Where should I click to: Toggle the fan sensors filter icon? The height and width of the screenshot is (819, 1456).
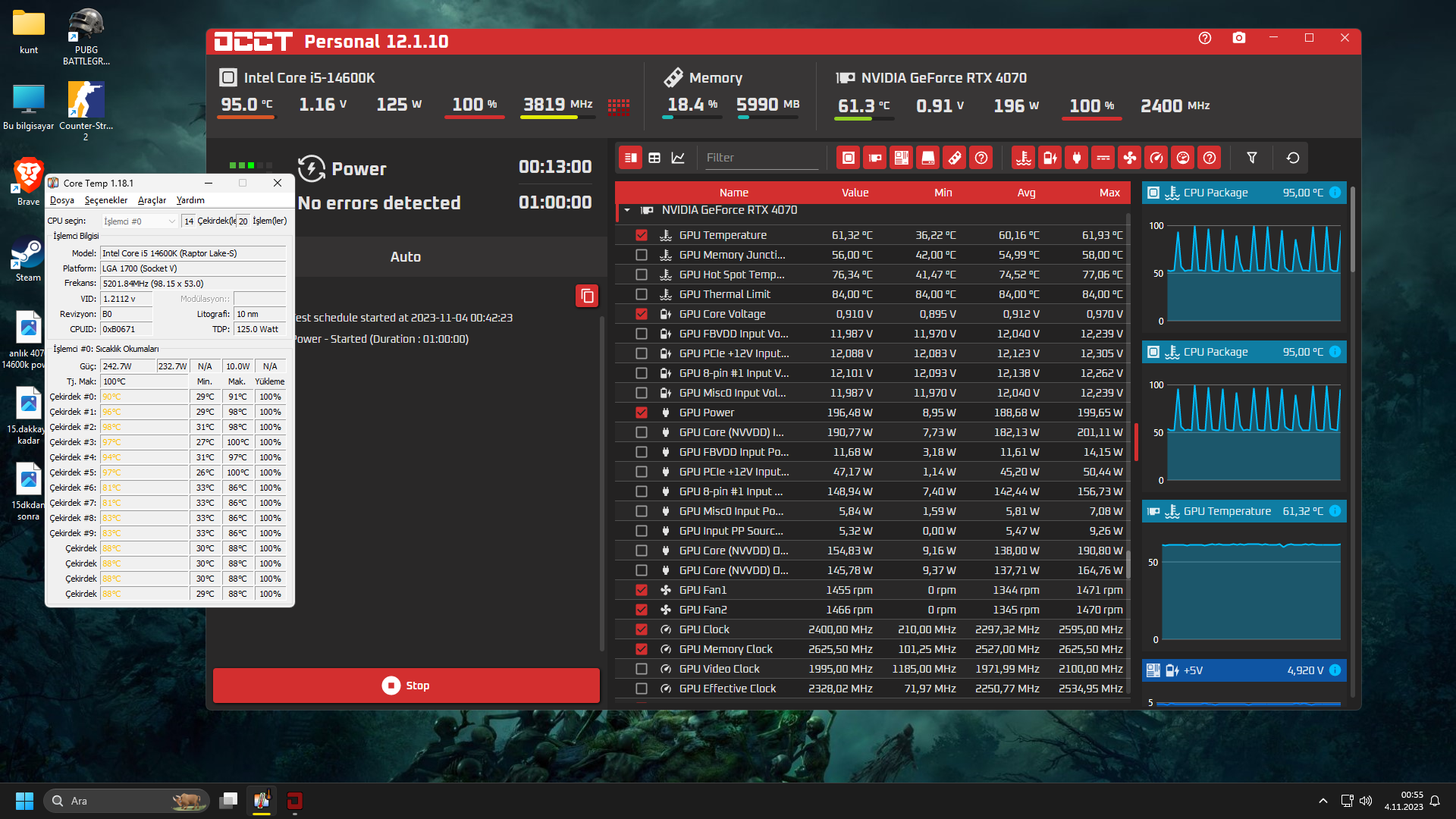(1130, 158)
